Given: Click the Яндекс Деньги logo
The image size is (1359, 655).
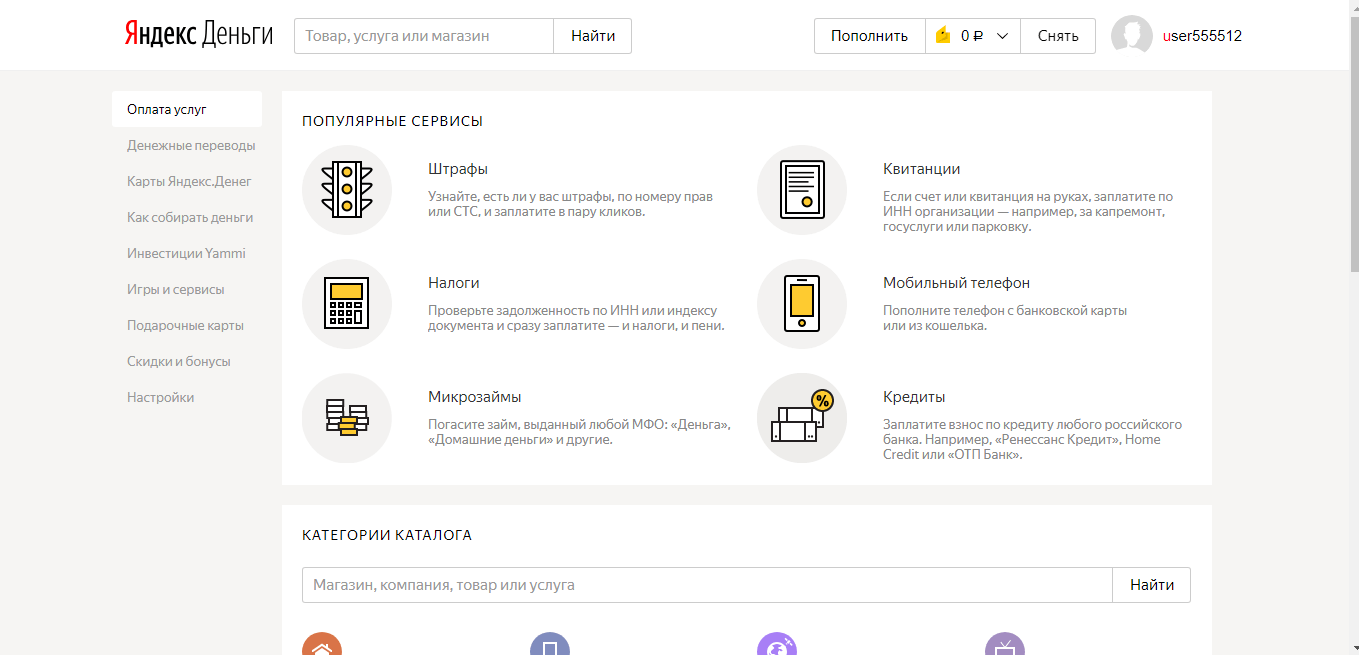Looking at the screenshot, I should pos(198,36).
